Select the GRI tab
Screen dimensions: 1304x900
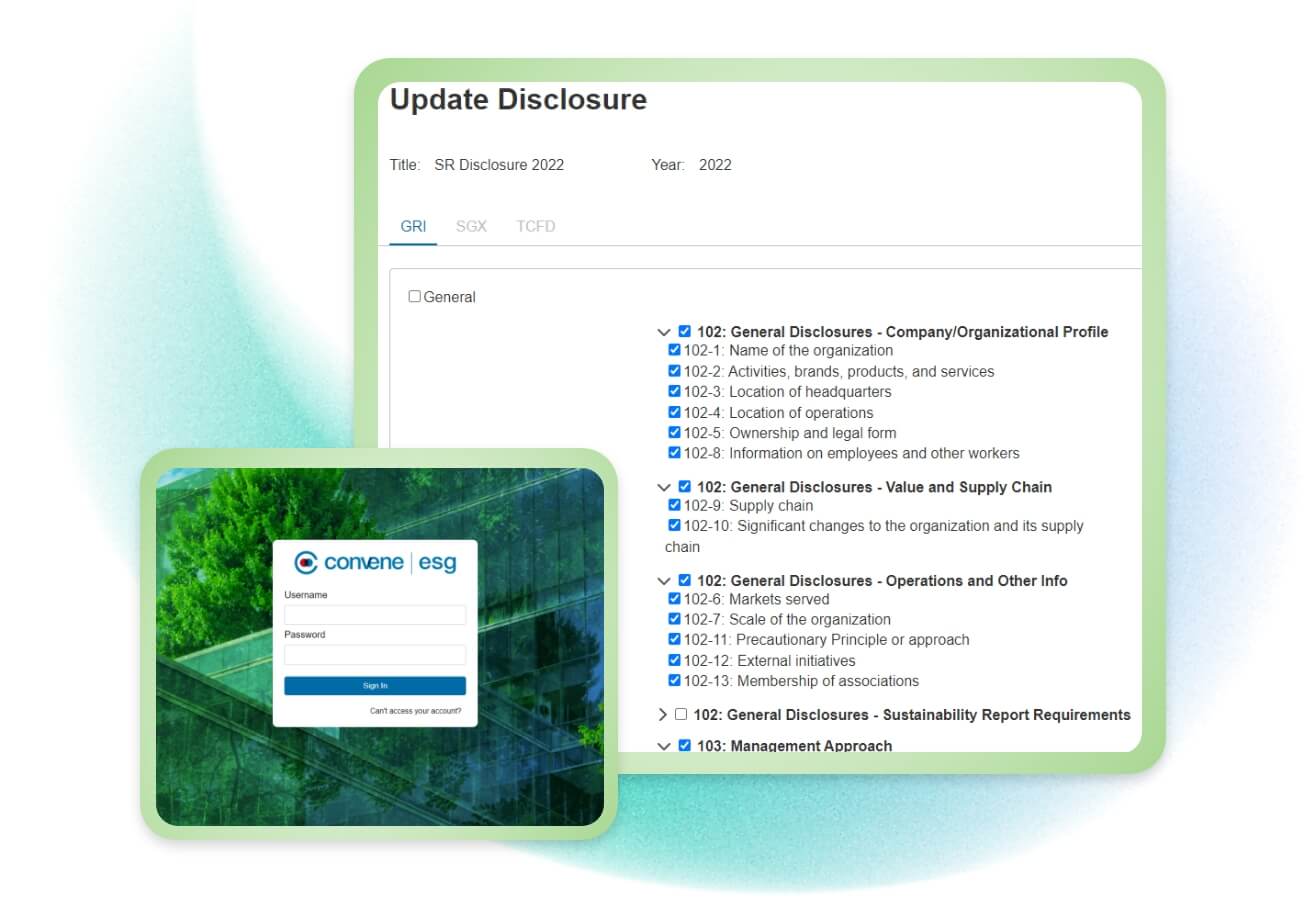(413, 226)
